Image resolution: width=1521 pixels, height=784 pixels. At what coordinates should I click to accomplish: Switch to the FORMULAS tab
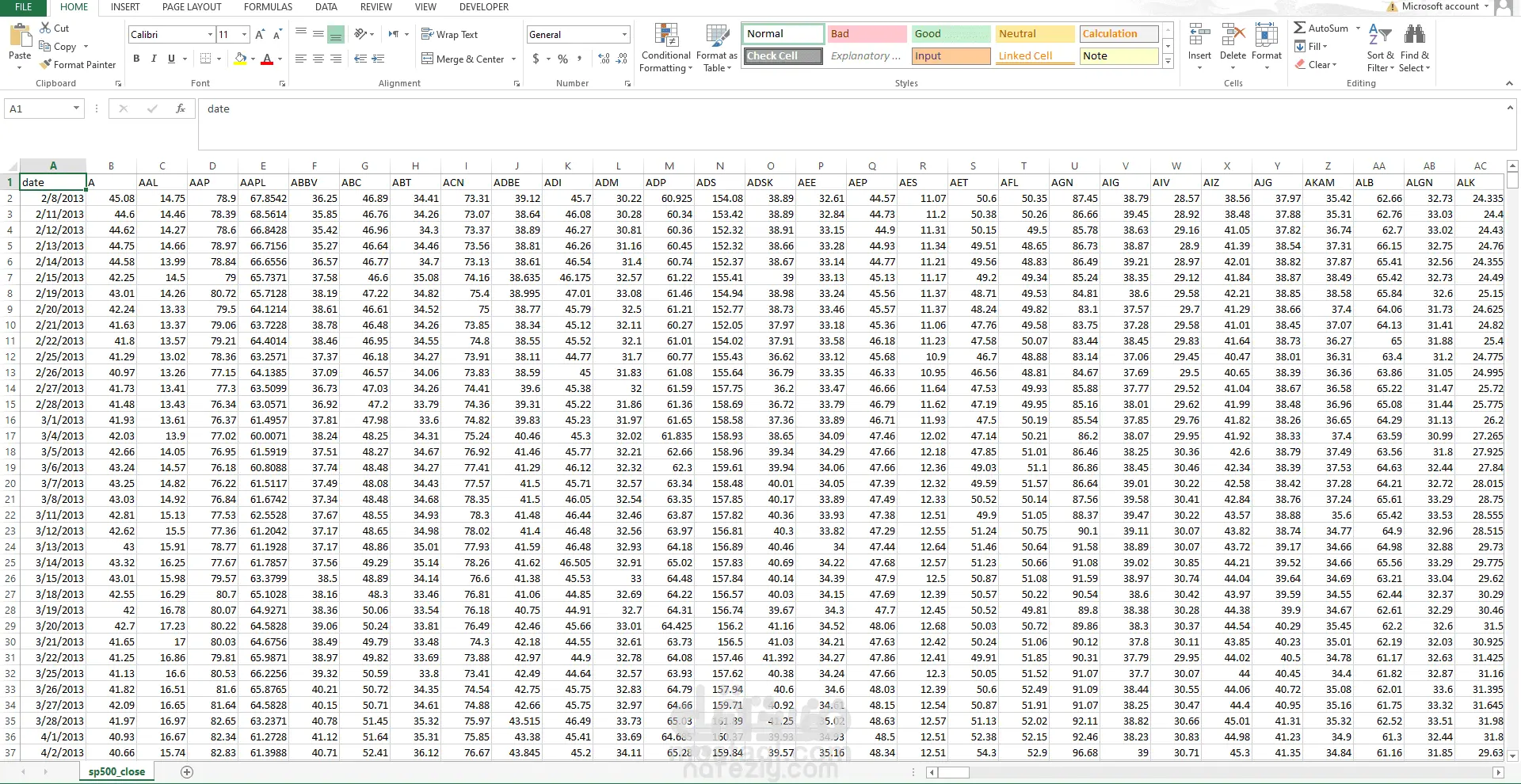[x=268, y=7]
